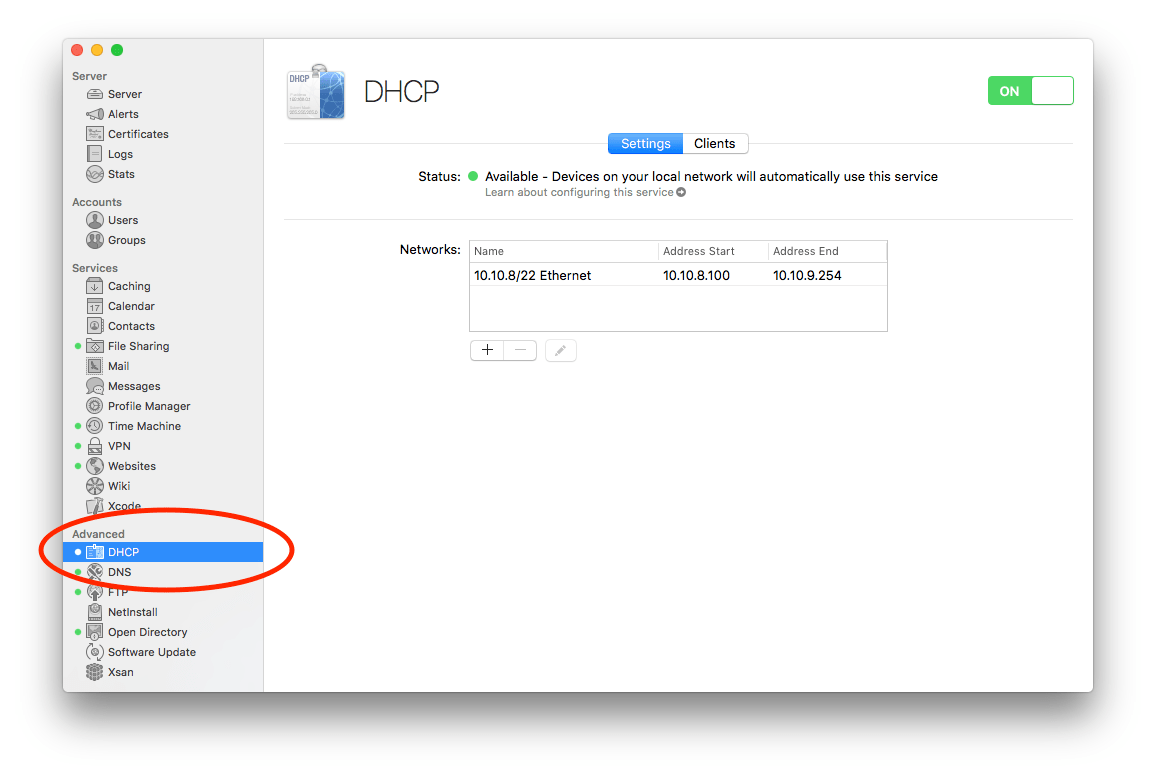Select the DNS service icon

tap(95, 571)
